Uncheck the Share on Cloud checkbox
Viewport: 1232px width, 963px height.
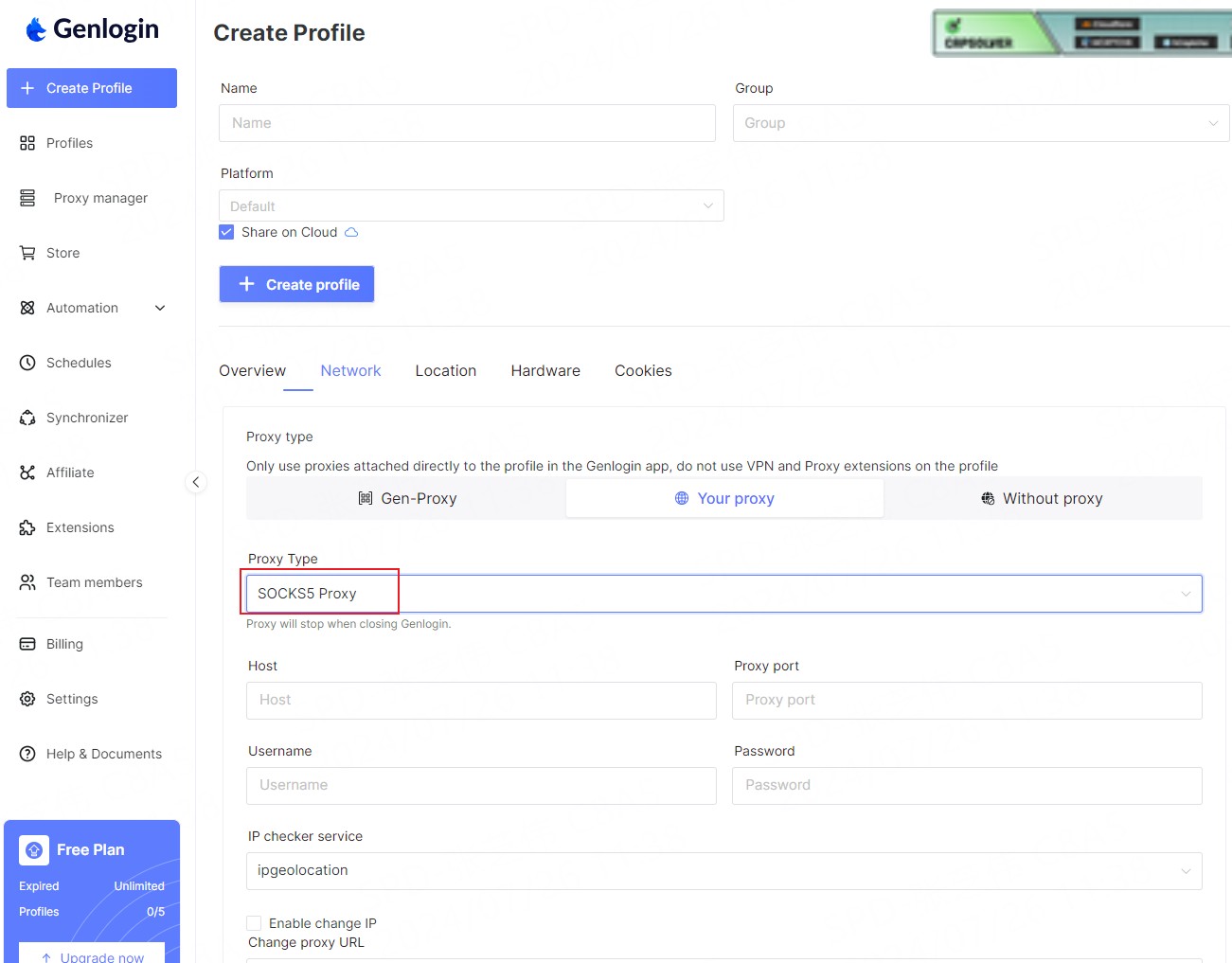pos(226,232)
